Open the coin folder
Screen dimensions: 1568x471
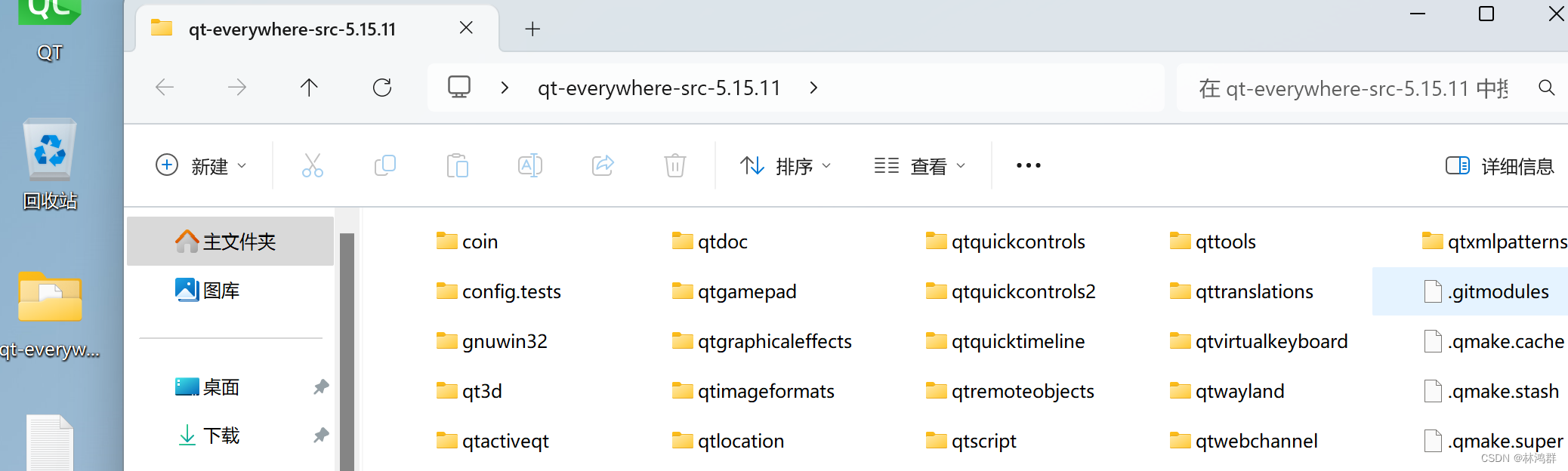468,242
